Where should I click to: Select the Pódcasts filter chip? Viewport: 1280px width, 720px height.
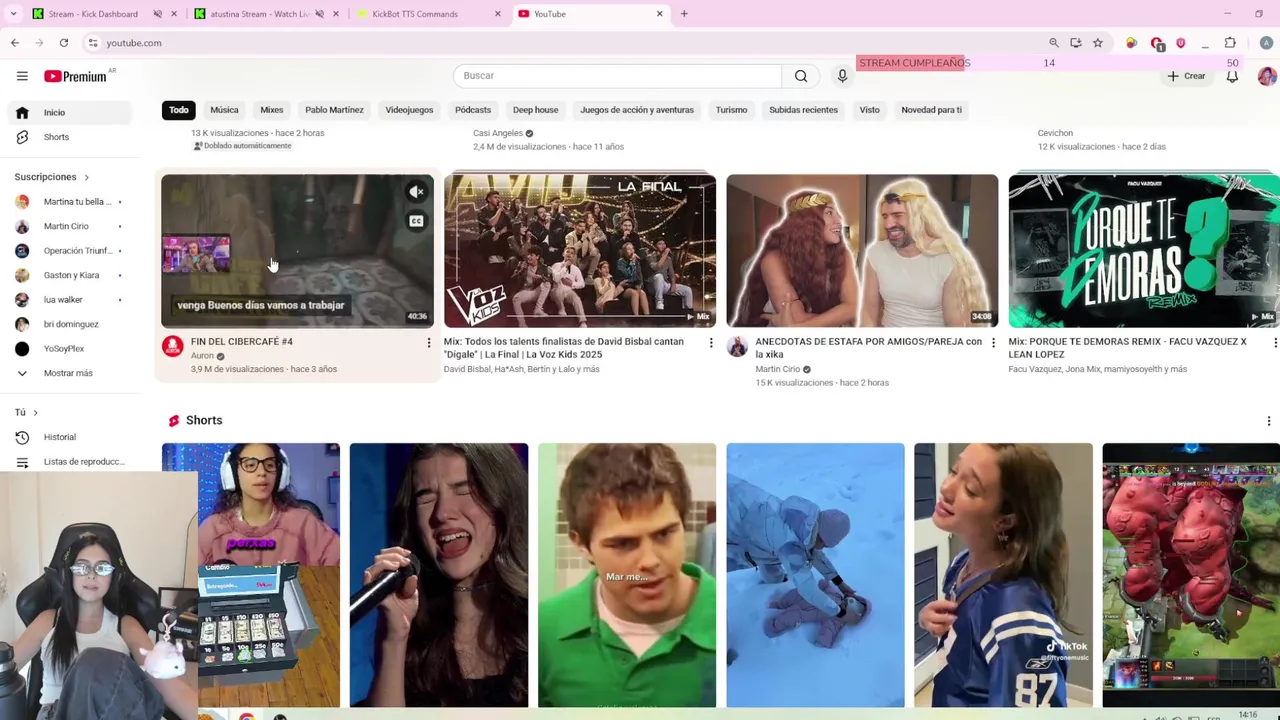coord(473,110)
